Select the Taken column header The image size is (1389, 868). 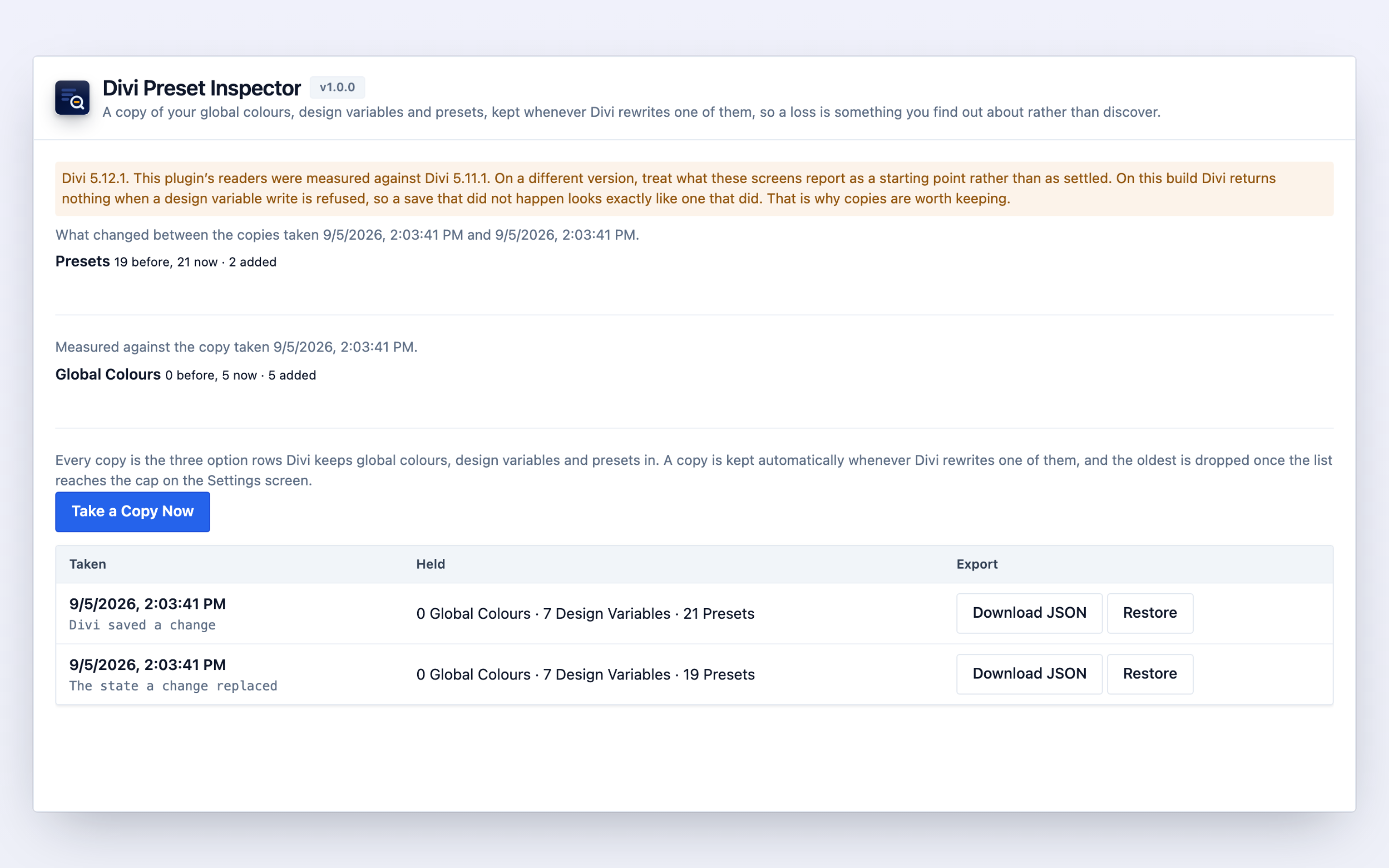88,564
